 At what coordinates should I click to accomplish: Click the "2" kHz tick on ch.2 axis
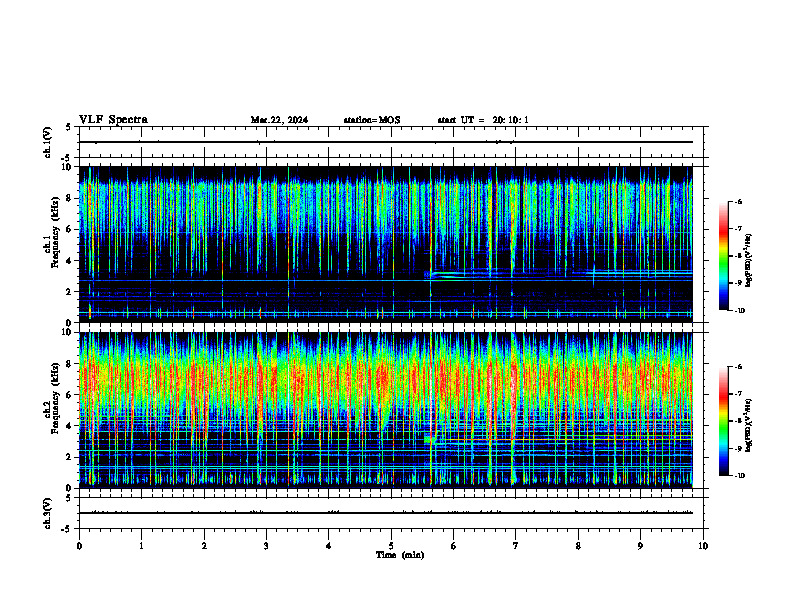70,457
